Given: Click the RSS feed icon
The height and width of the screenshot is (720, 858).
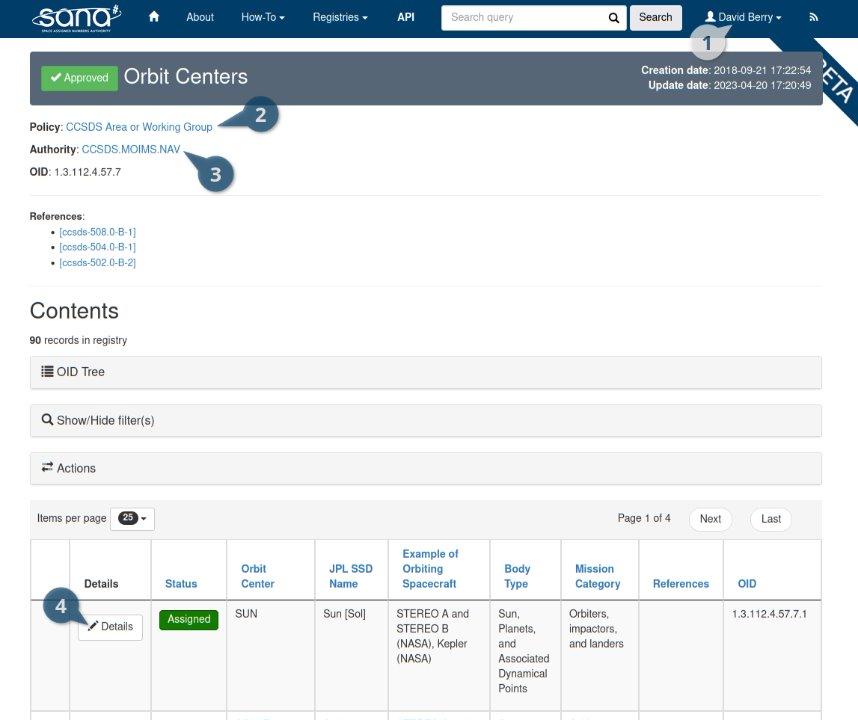Looking at the screenshot, I should (x=813, y=17).
